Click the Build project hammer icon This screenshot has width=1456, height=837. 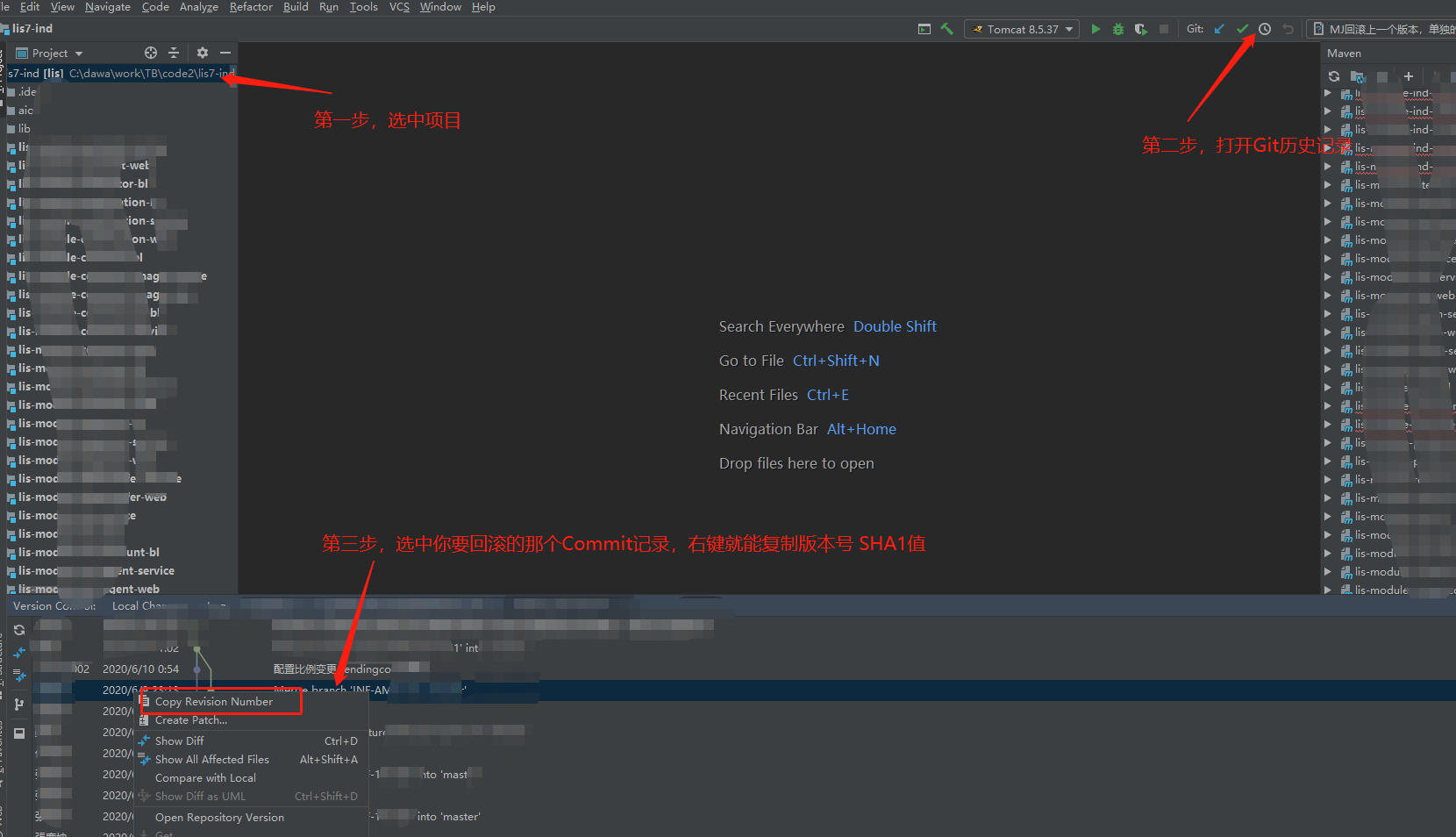click(946, 29)
